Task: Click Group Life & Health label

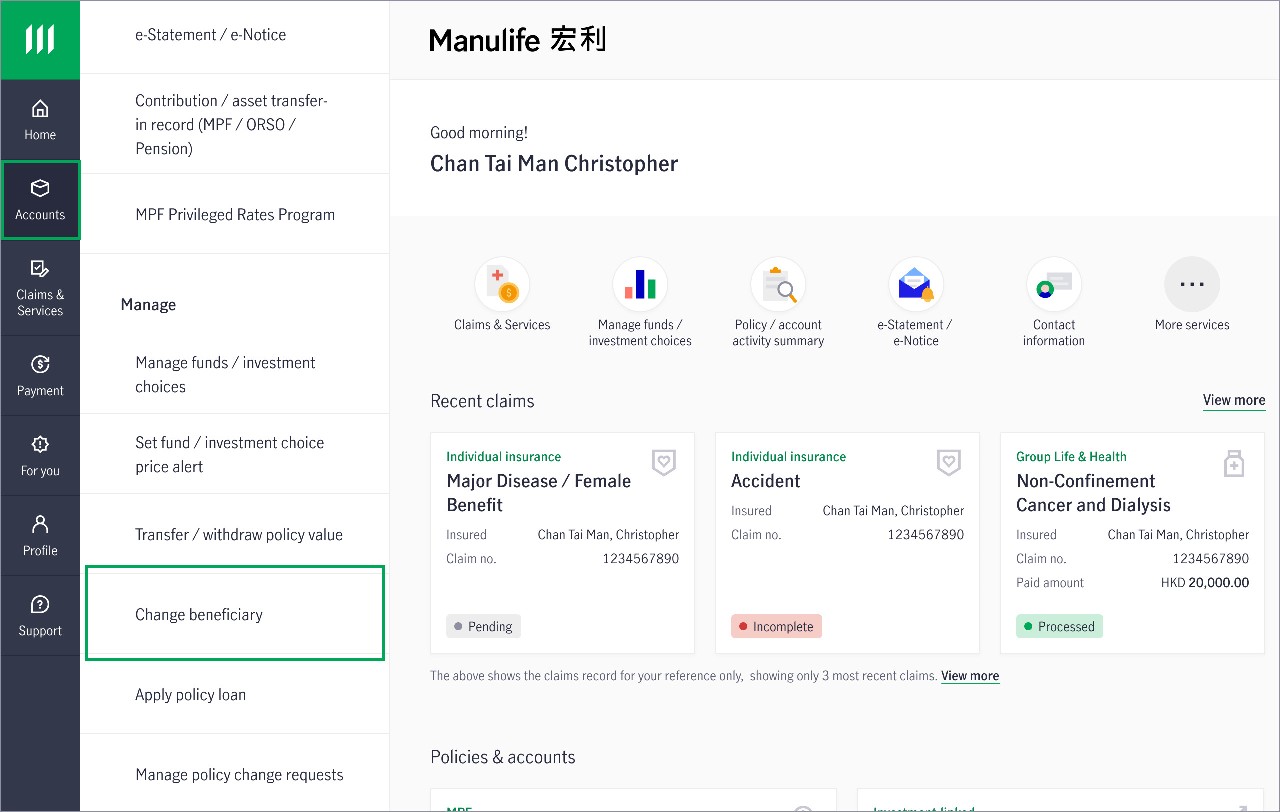Action: click(1071, 456)
